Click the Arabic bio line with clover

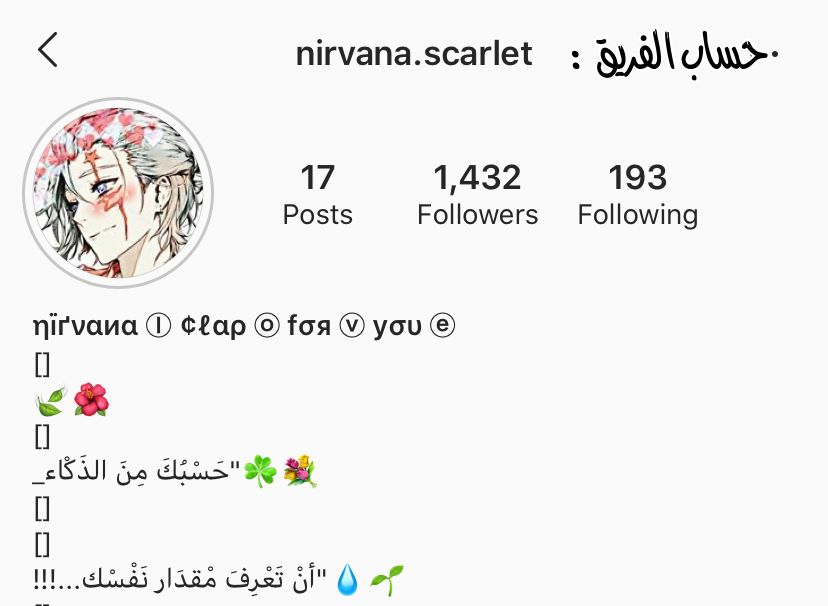coord(175,471)
